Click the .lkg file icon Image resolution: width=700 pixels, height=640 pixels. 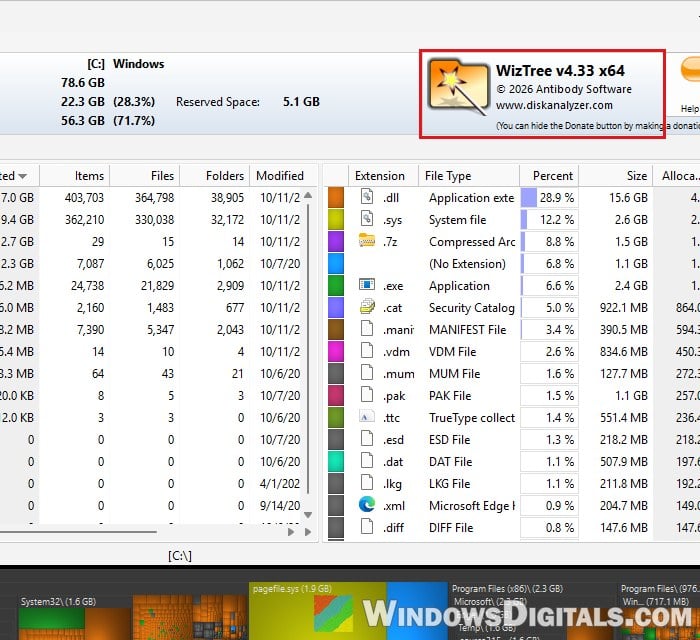367,482
